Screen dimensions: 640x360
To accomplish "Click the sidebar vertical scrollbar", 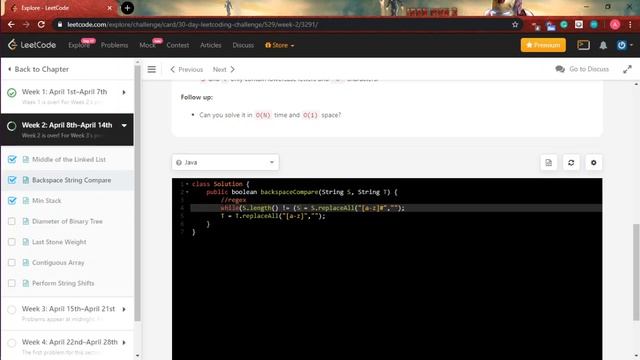I will 137,192.
